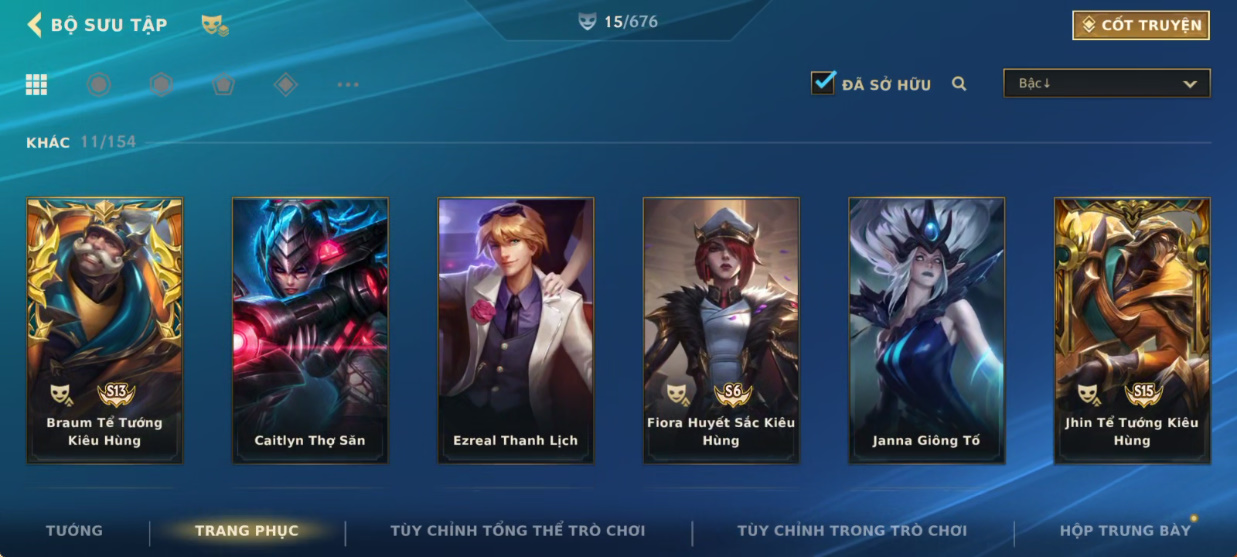The image size is (1237, 557).
Task: Select the hexagon rarity filter icon
Action: click(x=161, y=85)
